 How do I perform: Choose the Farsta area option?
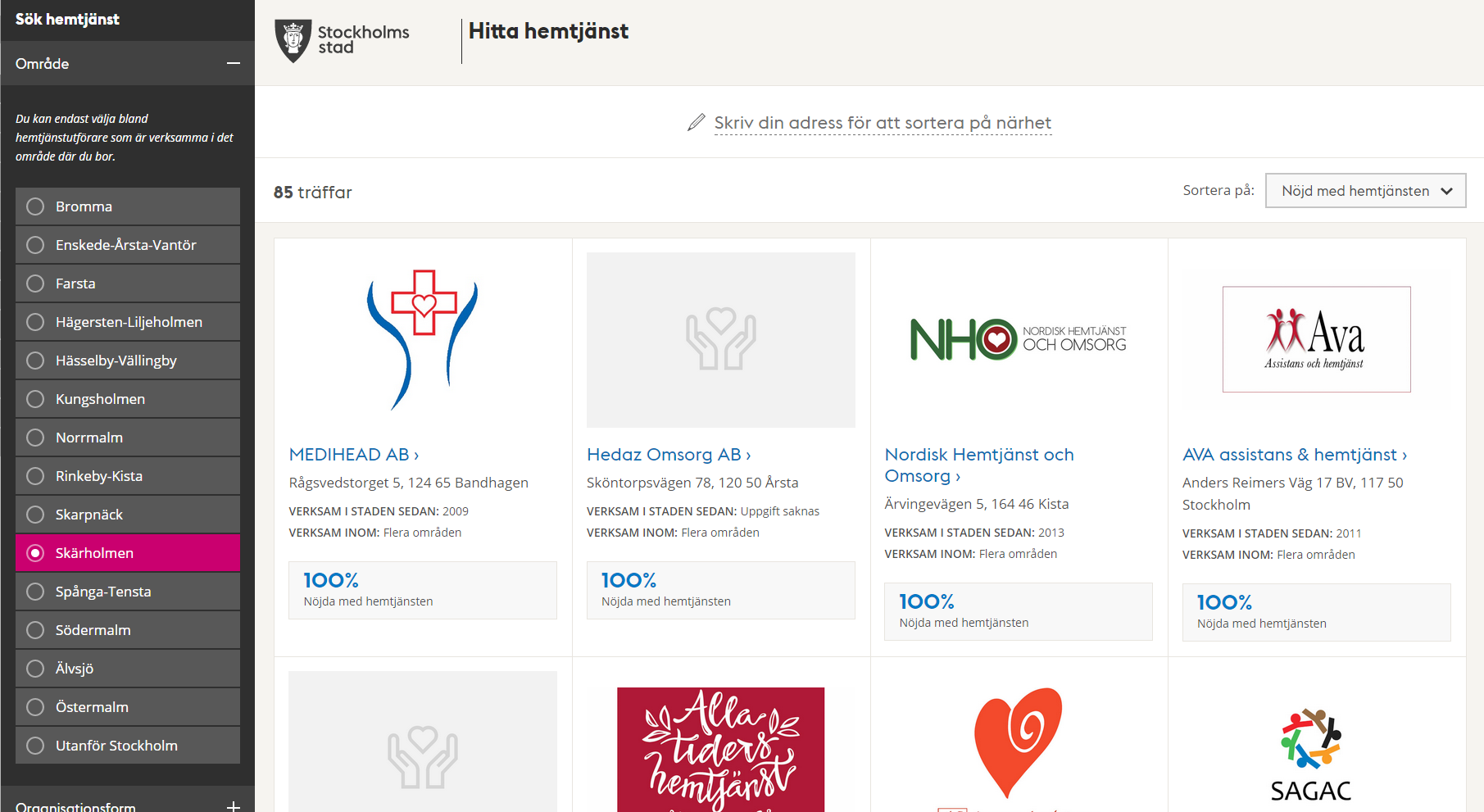coord(128,284)
